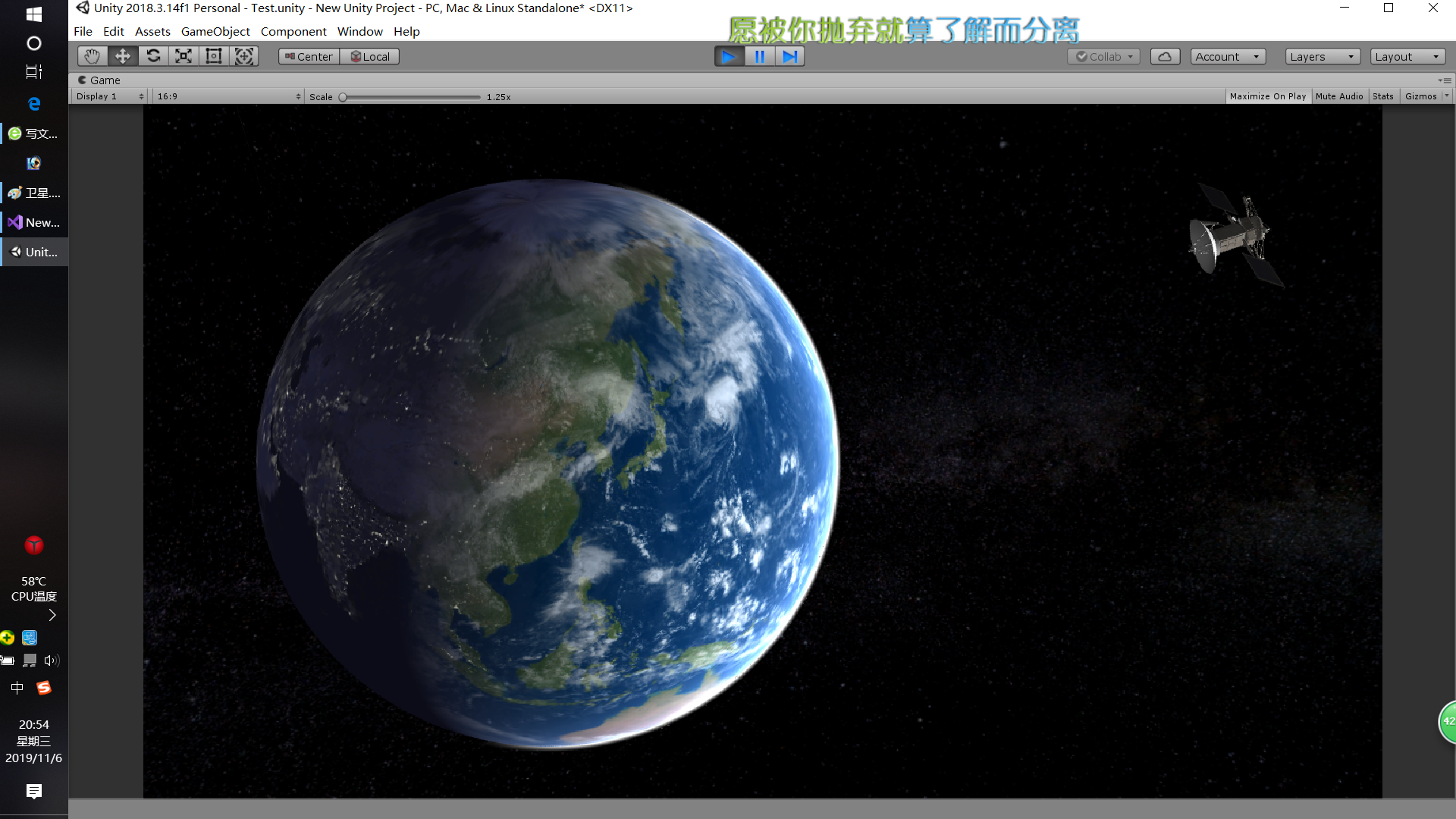Image resolution: width=1456 pixels, height=819 pixels.
Task: Show rendering Stats overlay
Action: coord(1382,96)
